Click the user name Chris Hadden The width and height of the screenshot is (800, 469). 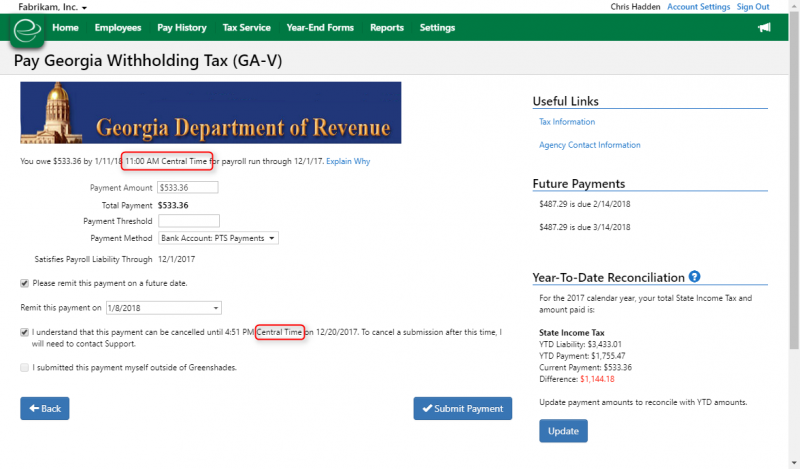point(635,7)
